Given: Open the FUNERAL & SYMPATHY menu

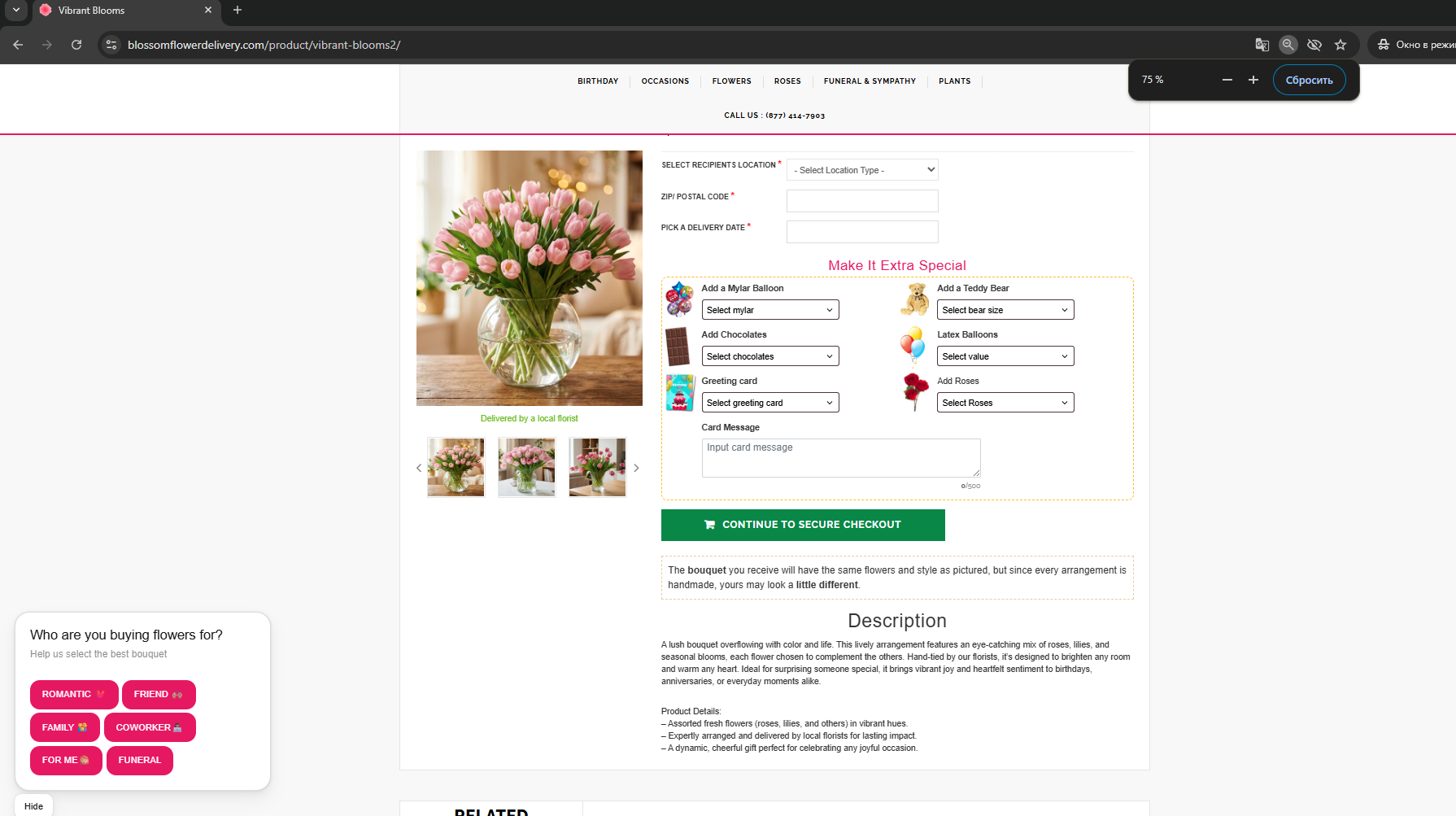Looking at the screenshot, I should click(x=870, y=81).
